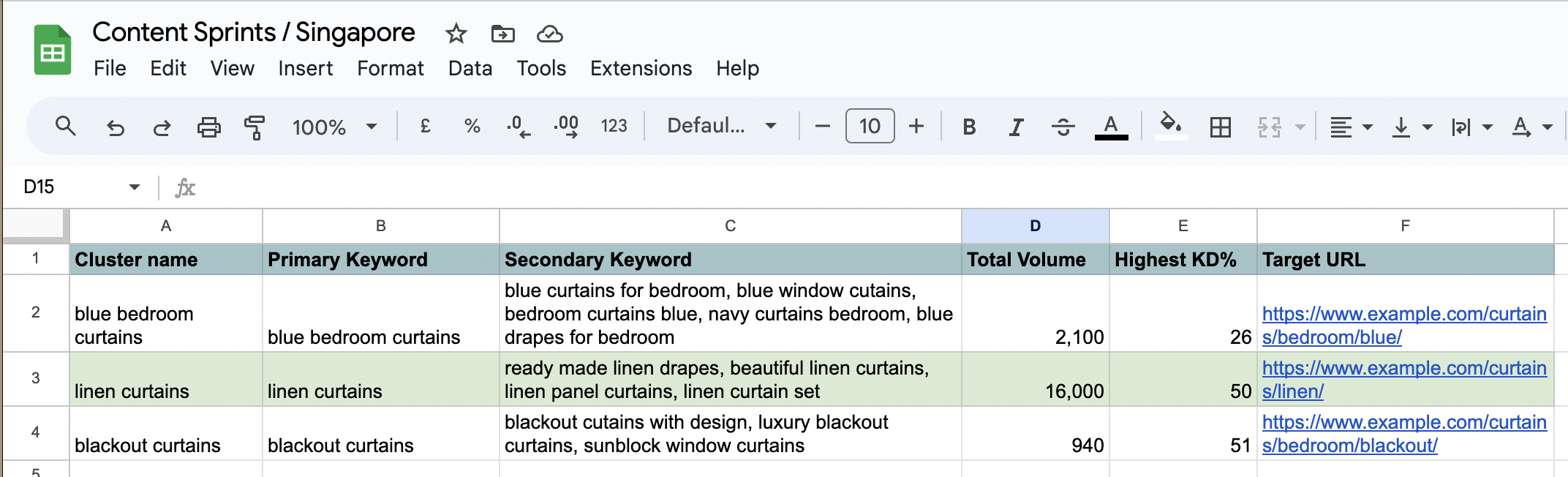Star the Content Sprints document
1568x477 pixels.
pyautogui.click(x=456, y=34)
